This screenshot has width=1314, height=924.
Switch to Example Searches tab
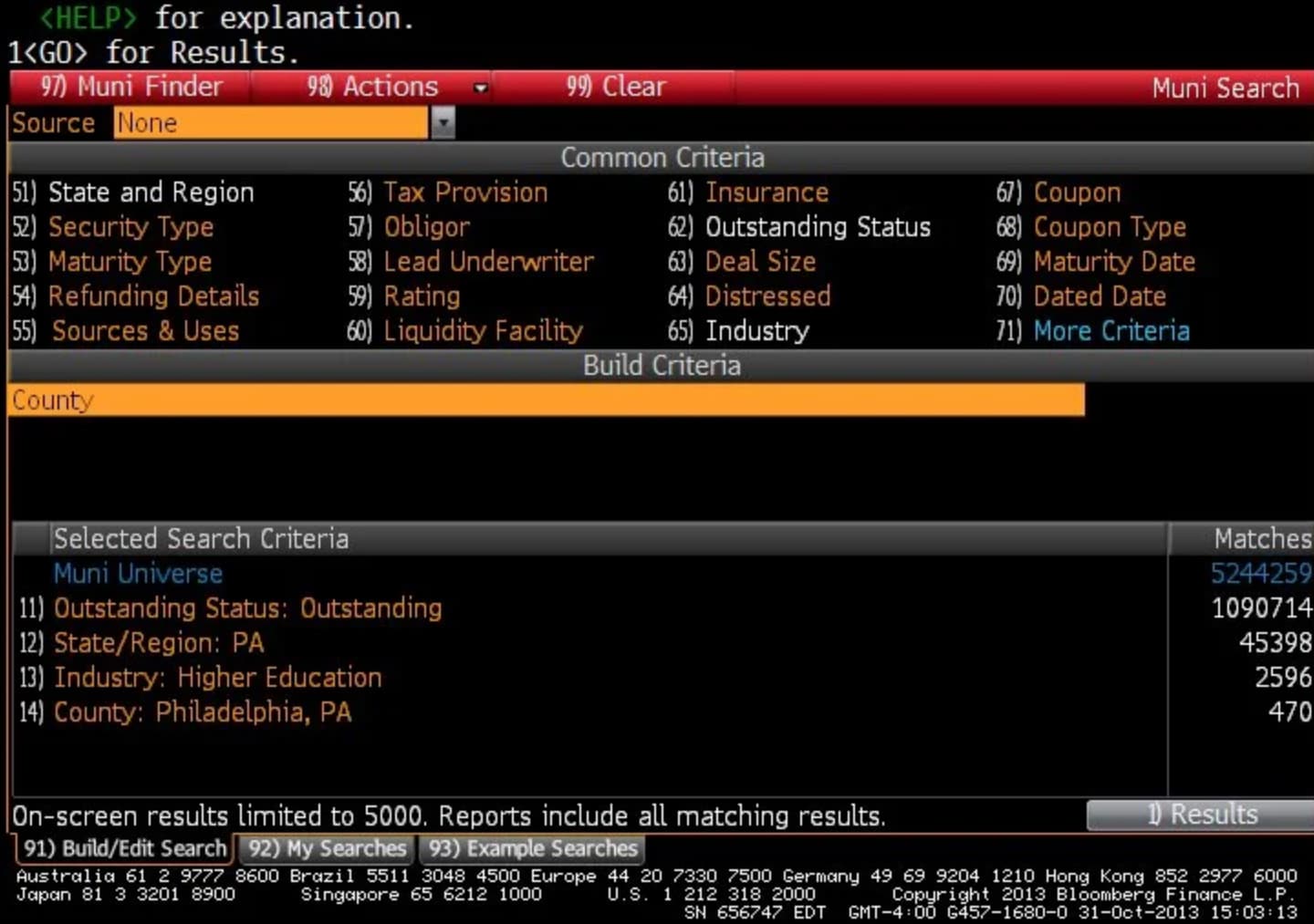[x=532, y=849]
